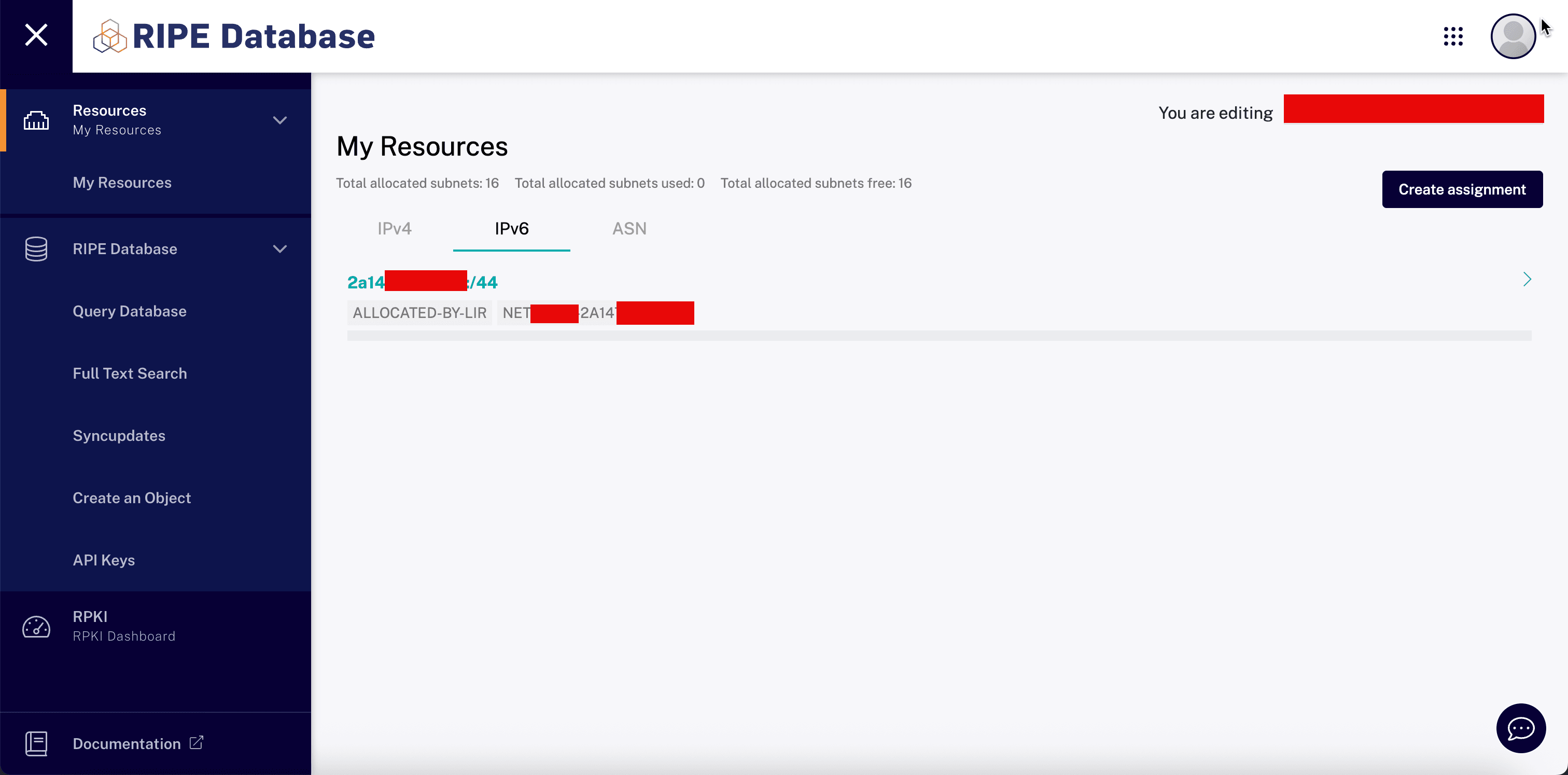Collapse the Resources section chevron
This screenshot has height=775, width=1568.
tap(279, 120)
